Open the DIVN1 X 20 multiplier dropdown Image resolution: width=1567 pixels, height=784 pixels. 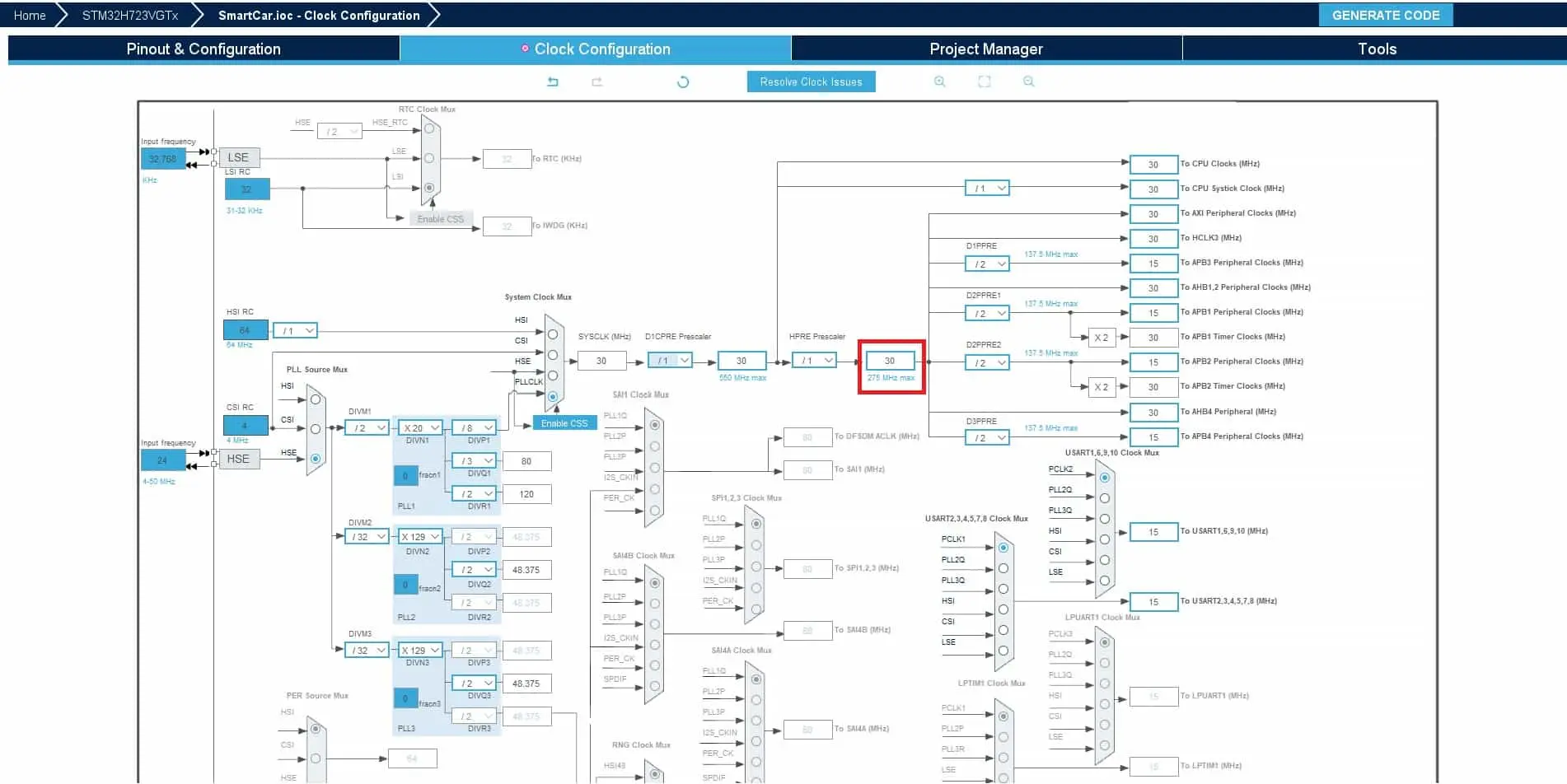click(x=420, y=428)
